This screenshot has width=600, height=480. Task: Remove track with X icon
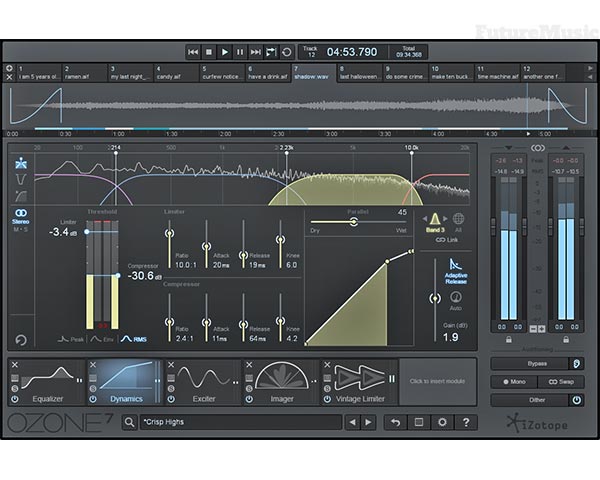10,77
